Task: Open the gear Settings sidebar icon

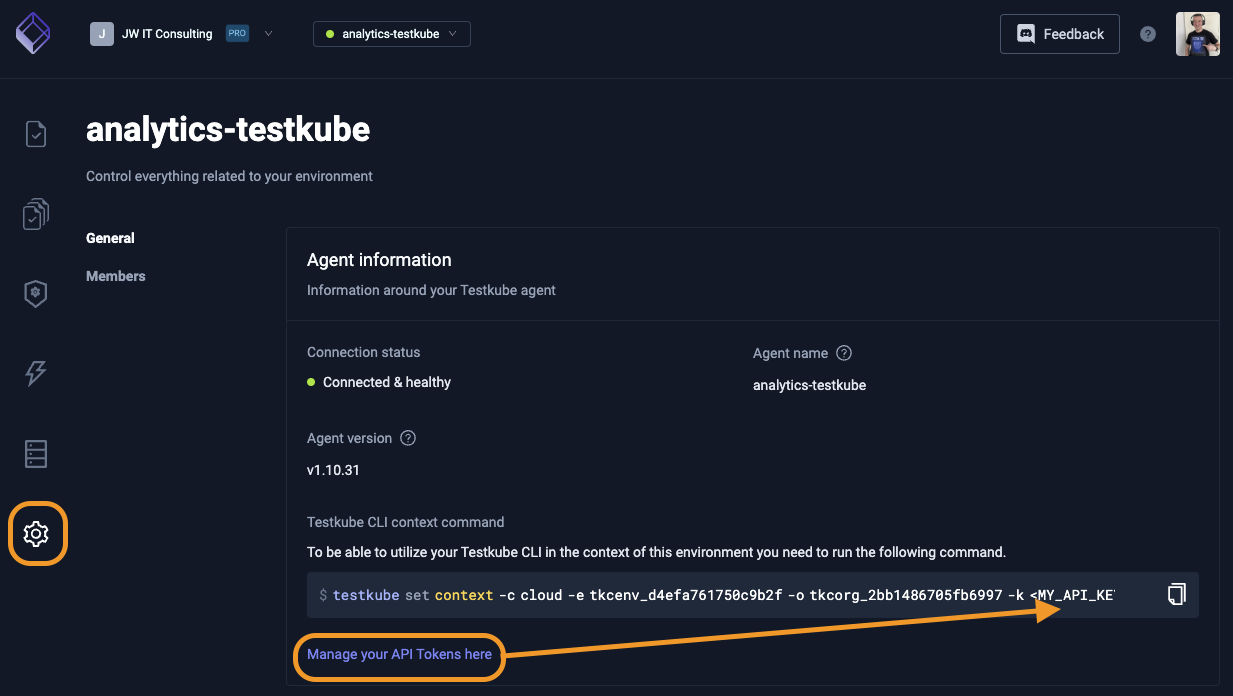Action: coord(36,534)
